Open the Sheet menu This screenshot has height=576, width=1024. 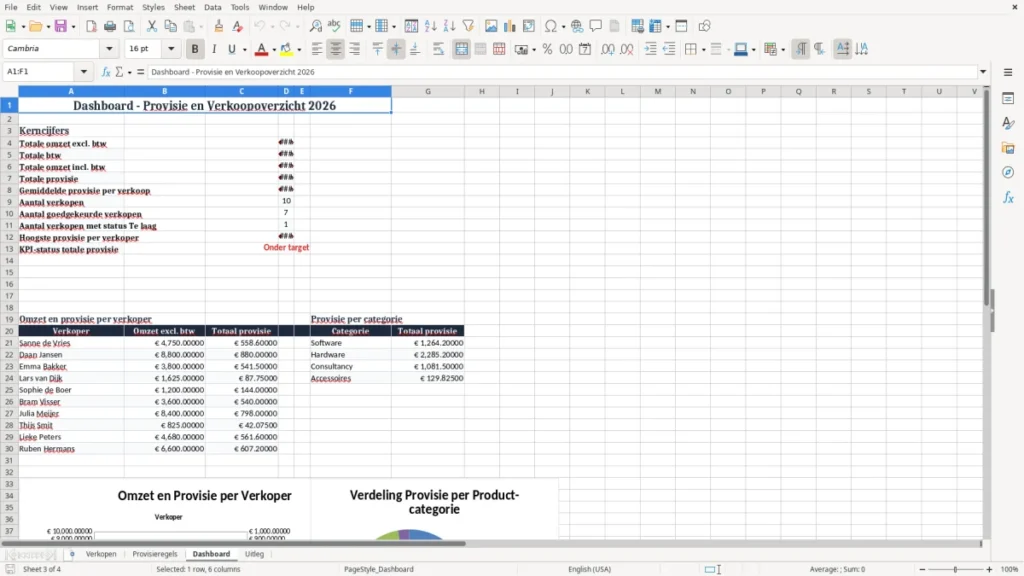coord(184,7)
